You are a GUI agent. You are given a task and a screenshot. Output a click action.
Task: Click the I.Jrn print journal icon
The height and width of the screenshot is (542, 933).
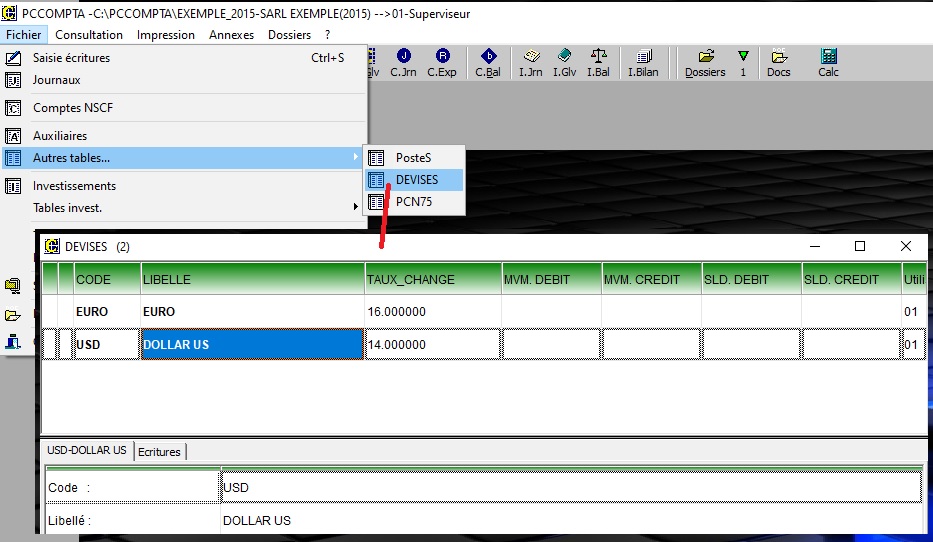click(x=530, y=62)
